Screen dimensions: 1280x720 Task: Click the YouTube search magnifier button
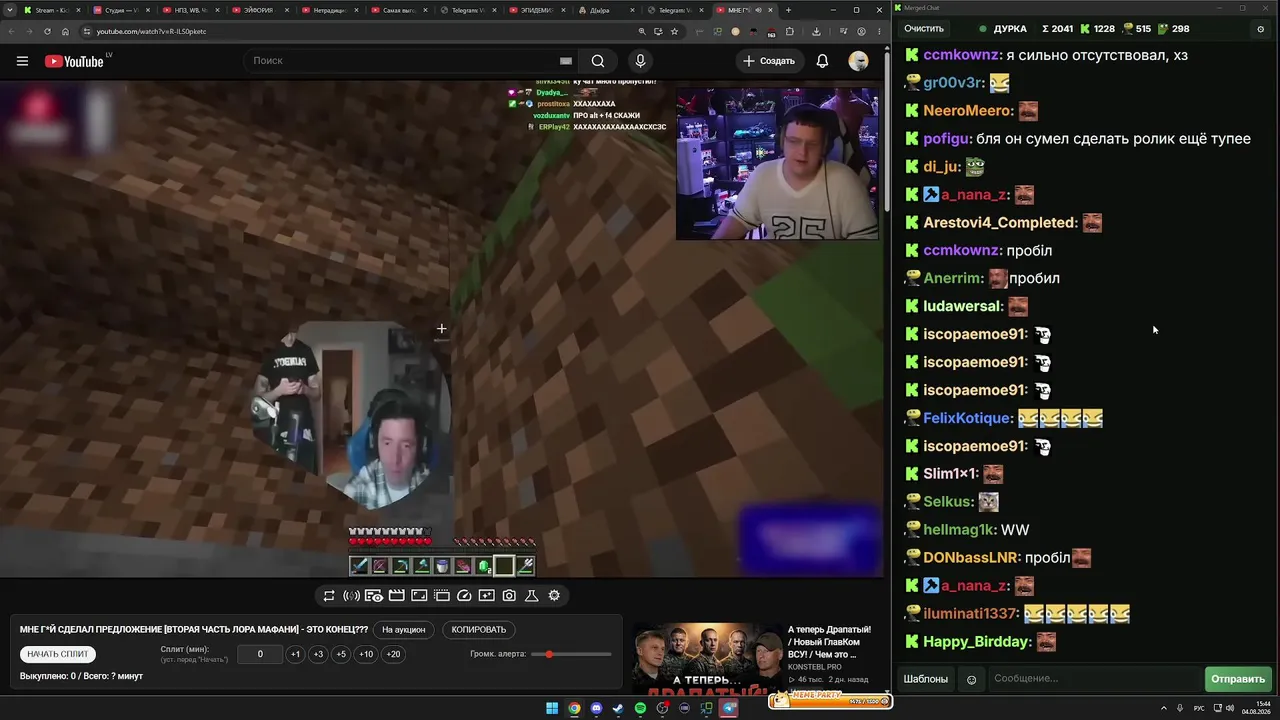coord(598,61)
